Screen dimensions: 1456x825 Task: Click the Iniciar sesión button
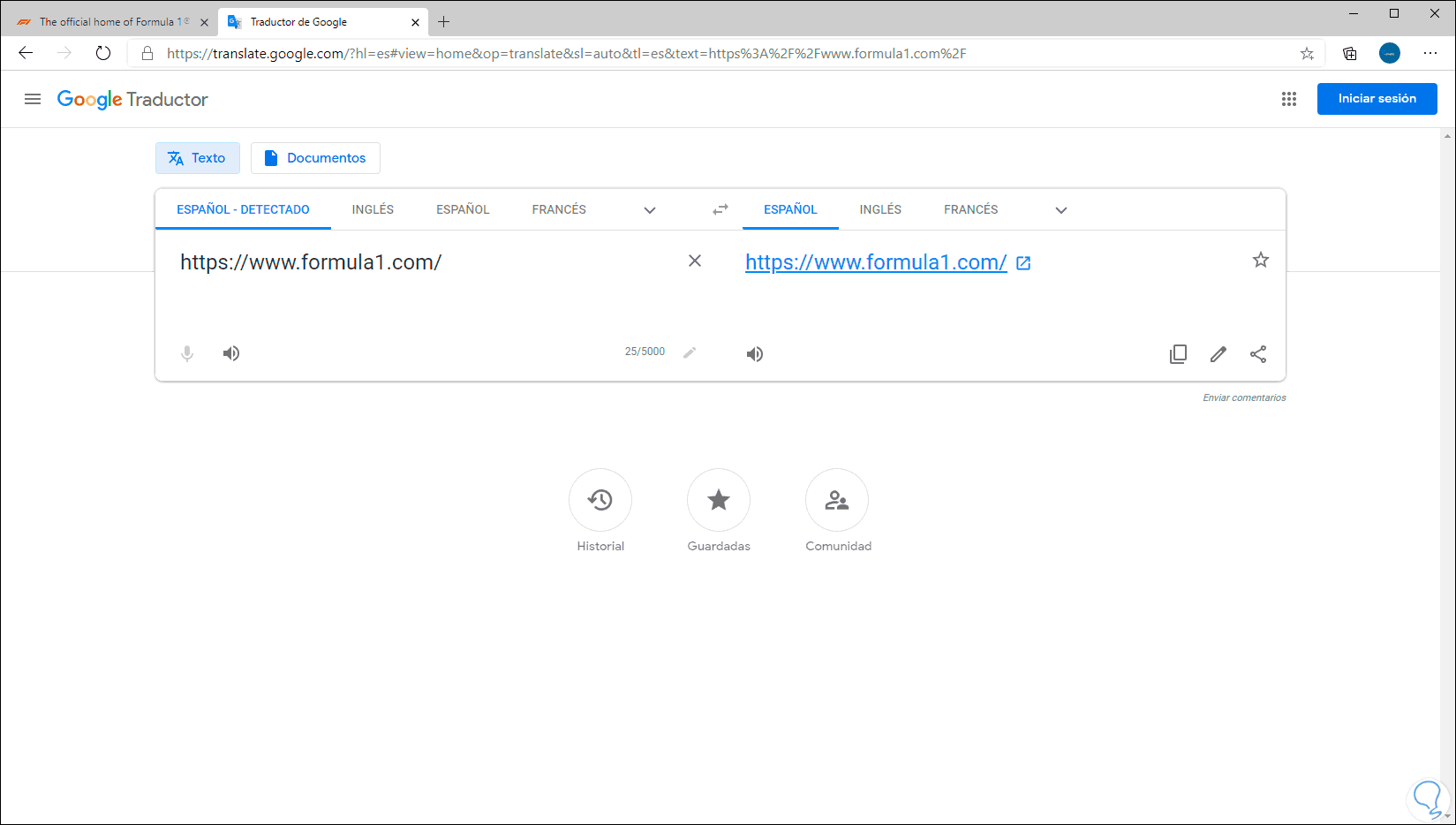coord(1377,99)
